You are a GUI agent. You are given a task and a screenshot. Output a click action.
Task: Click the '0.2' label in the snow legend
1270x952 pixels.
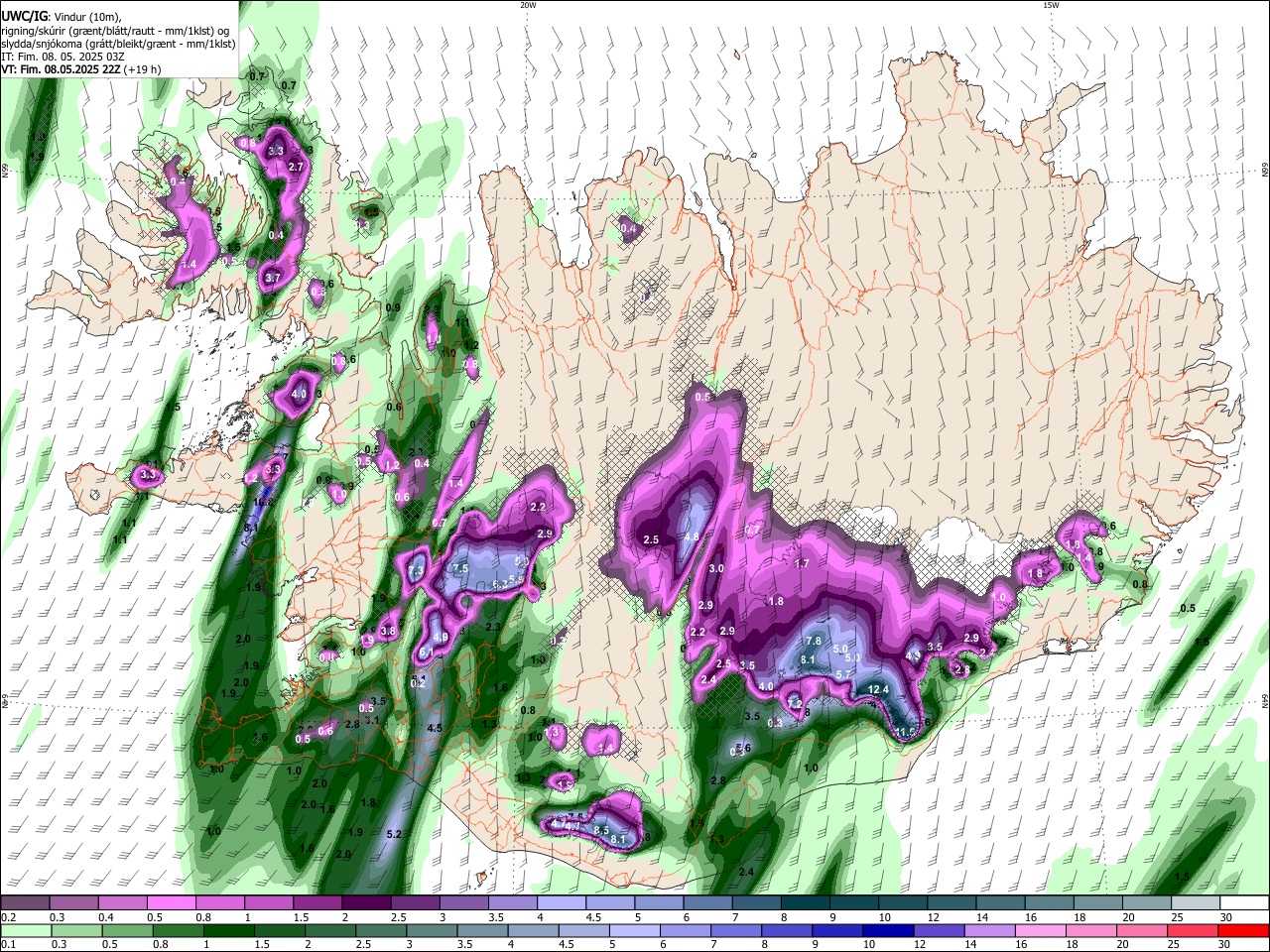[x=8, y=917]
